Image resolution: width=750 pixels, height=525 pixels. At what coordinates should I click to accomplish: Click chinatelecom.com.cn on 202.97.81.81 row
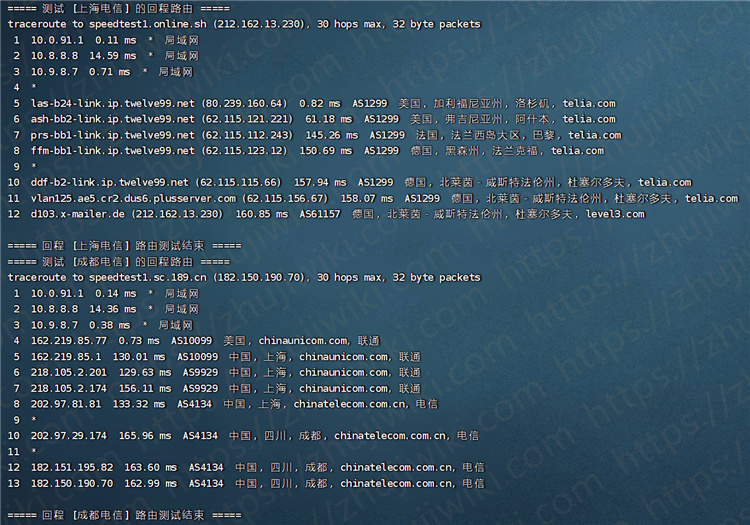coord(350,404)
